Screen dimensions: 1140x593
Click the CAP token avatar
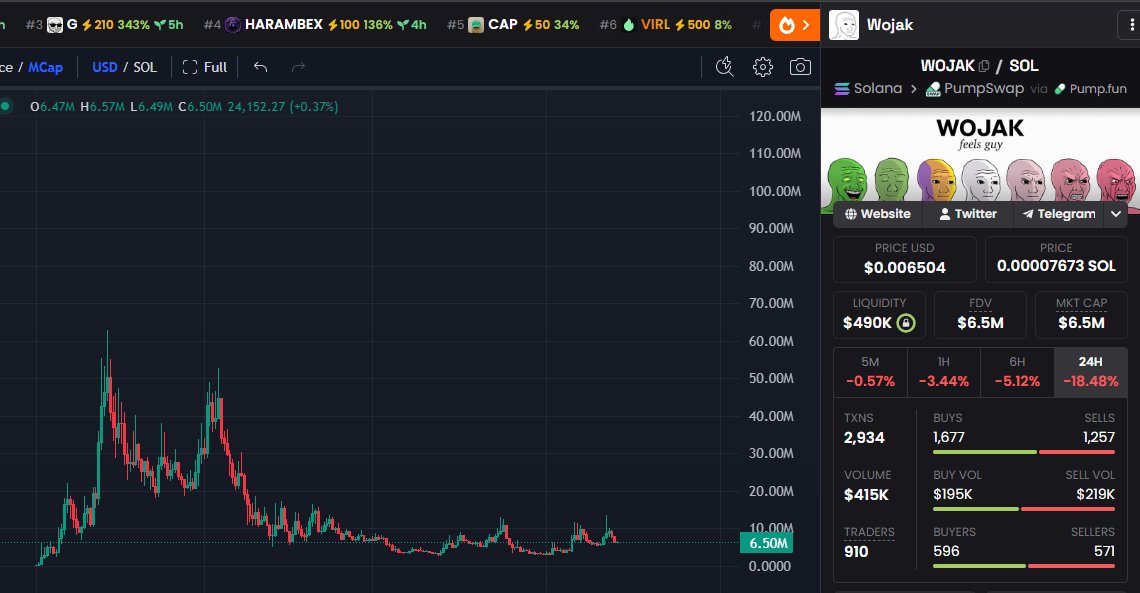475,25
